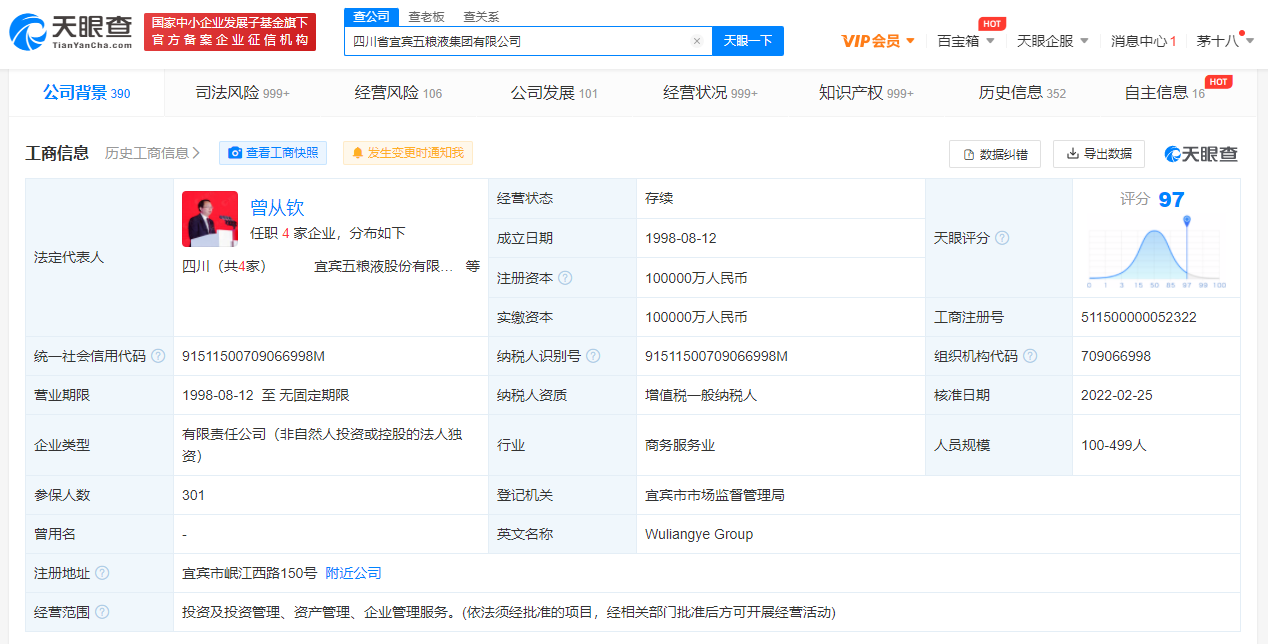The width and height of the screenshot is (1268, 644).
Task: Click help icon beside 注册地址
Action: point(102,573)
